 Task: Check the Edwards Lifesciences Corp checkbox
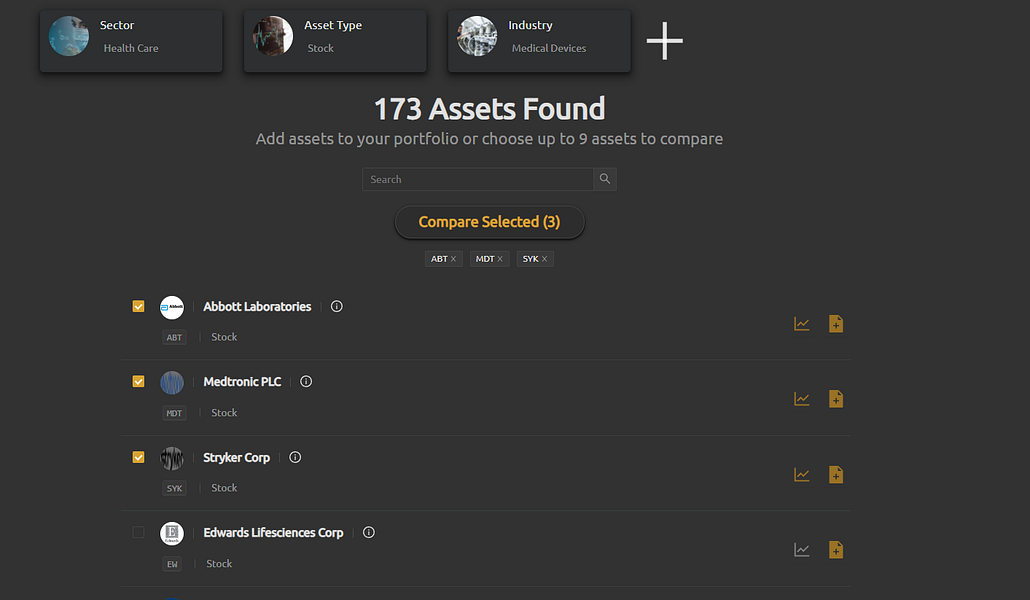tap(138, 533)
